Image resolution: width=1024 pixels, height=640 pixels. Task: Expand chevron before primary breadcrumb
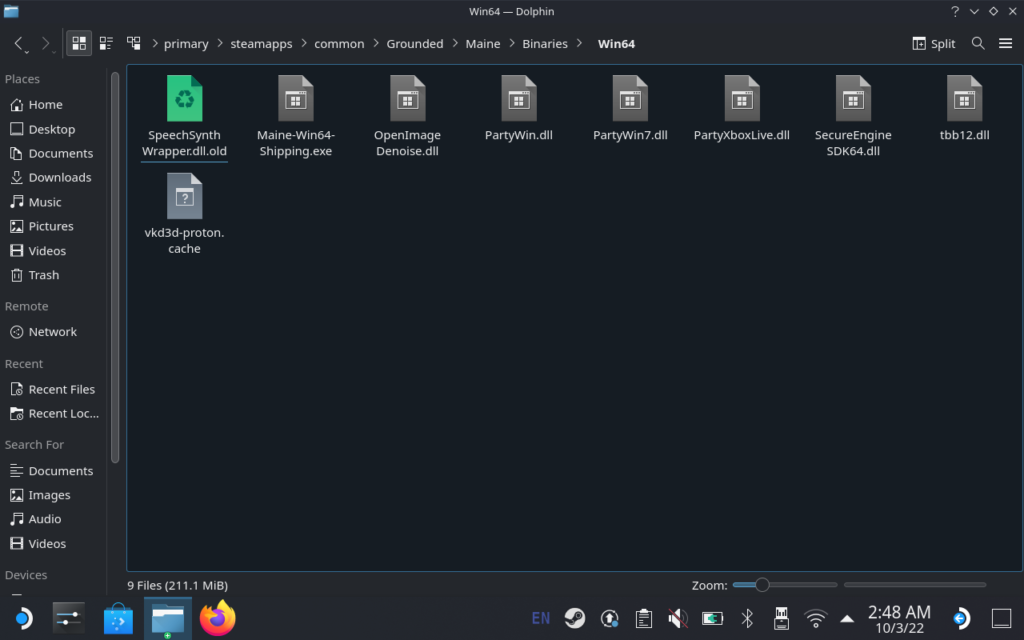(x=155, y=44)
